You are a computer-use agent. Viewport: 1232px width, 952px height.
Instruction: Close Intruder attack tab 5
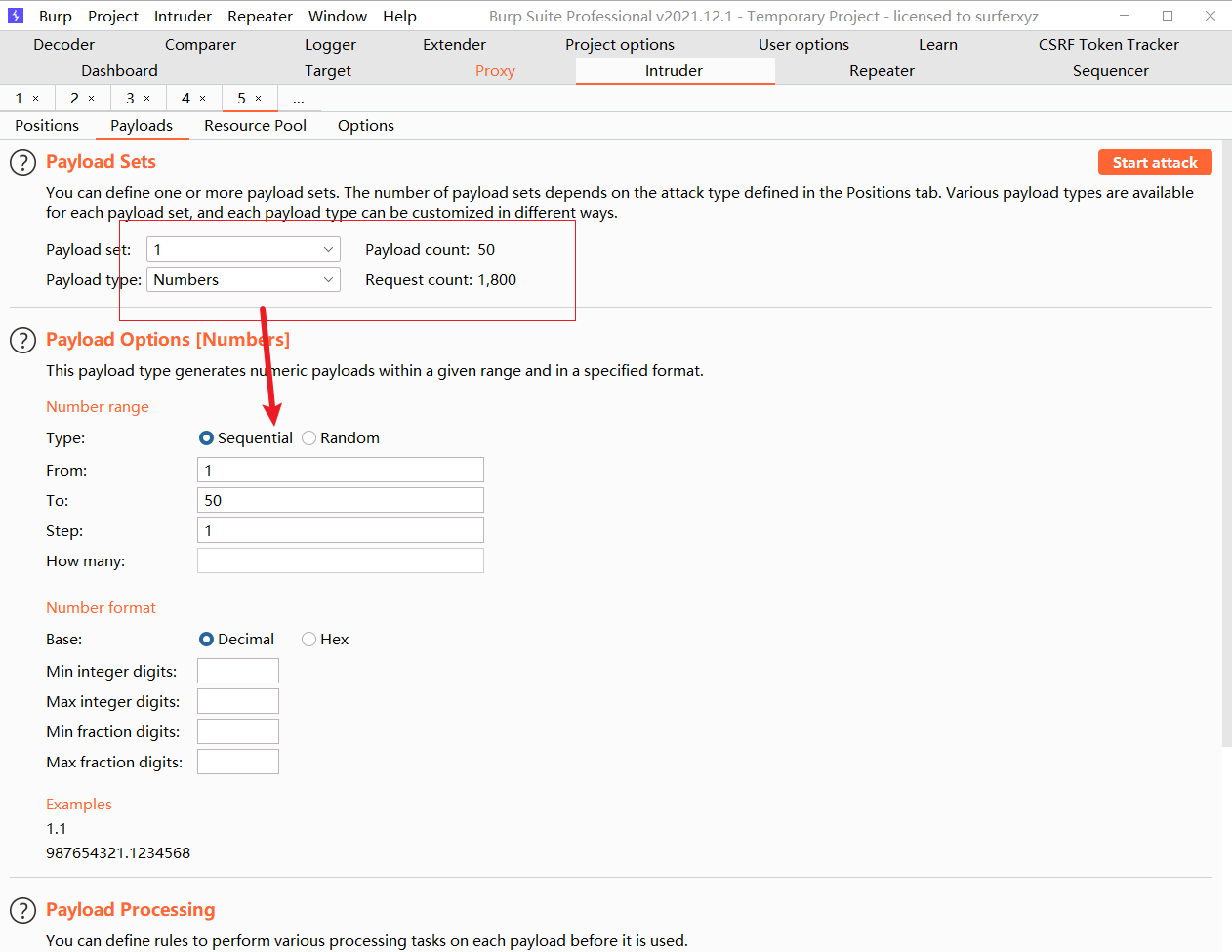tap(259, 99)
